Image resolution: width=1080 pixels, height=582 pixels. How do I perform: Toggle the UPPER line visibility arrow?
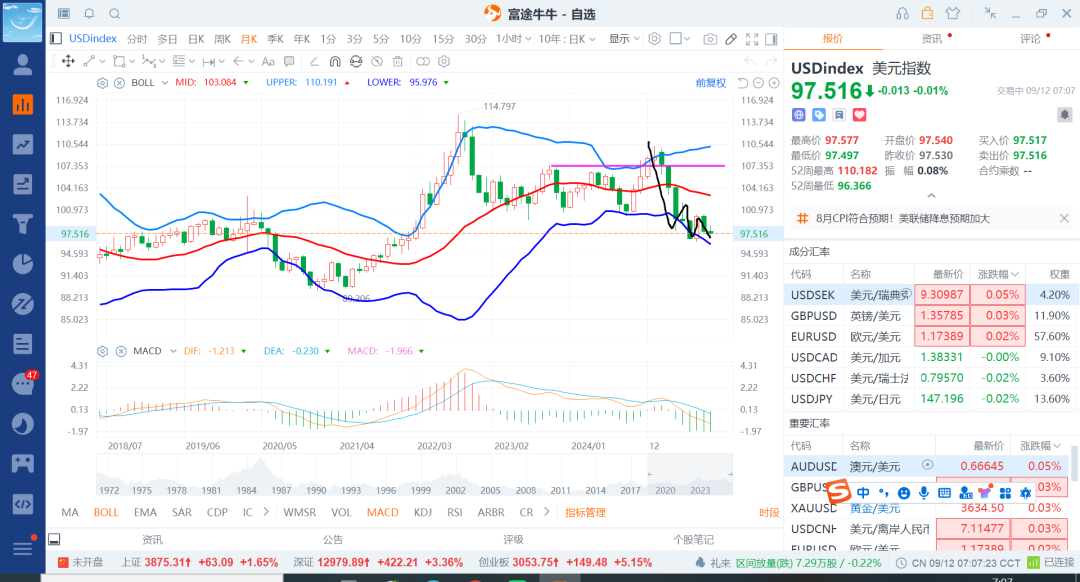tap(347, 83)
